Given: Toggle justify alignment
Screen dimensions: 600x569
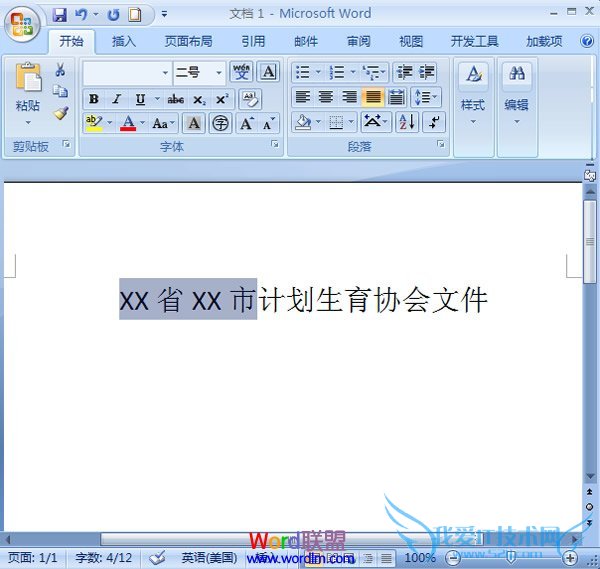Looking at the screenshot, I should [373, 97].
